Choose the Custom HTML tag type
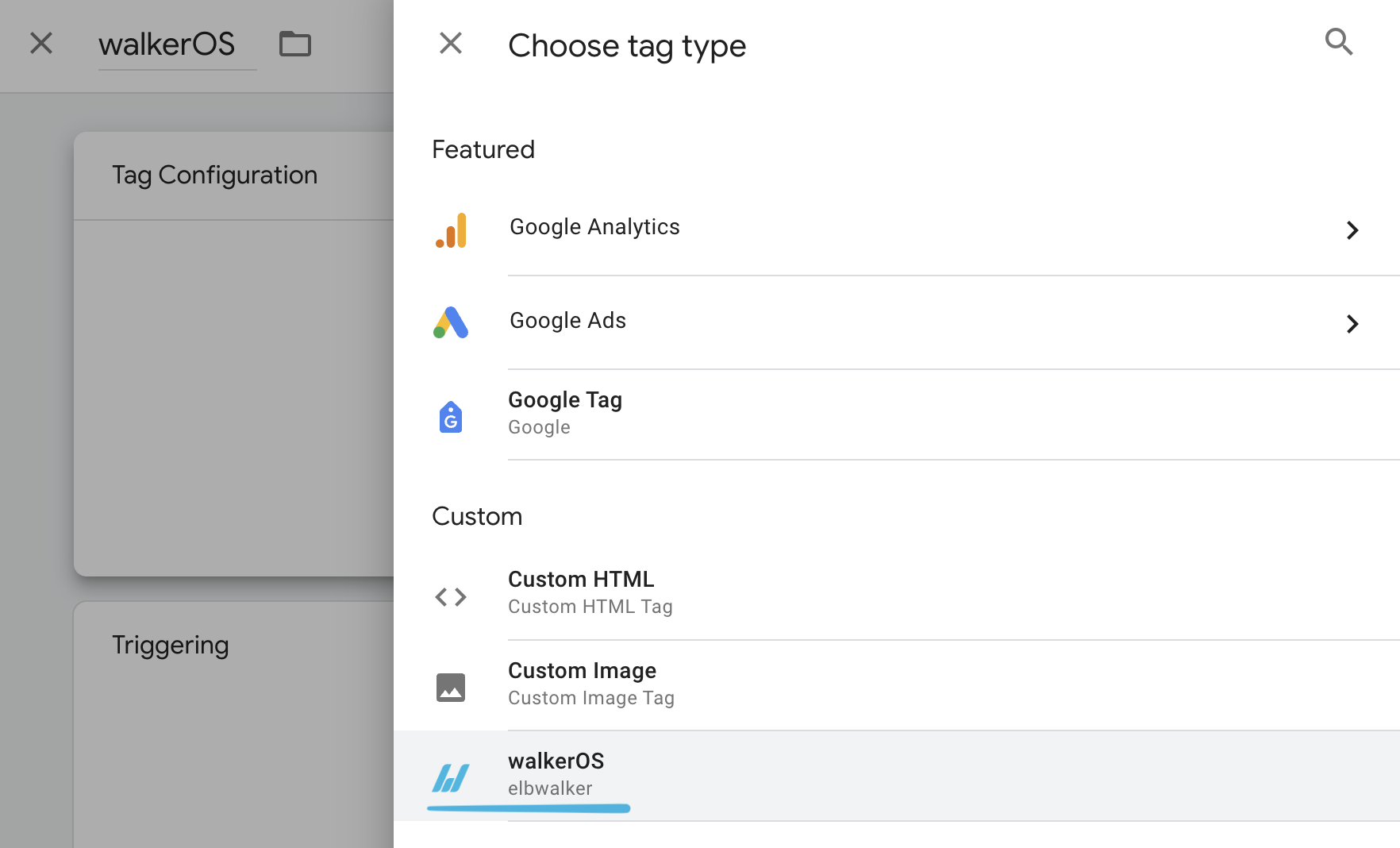 coord(897,595)
